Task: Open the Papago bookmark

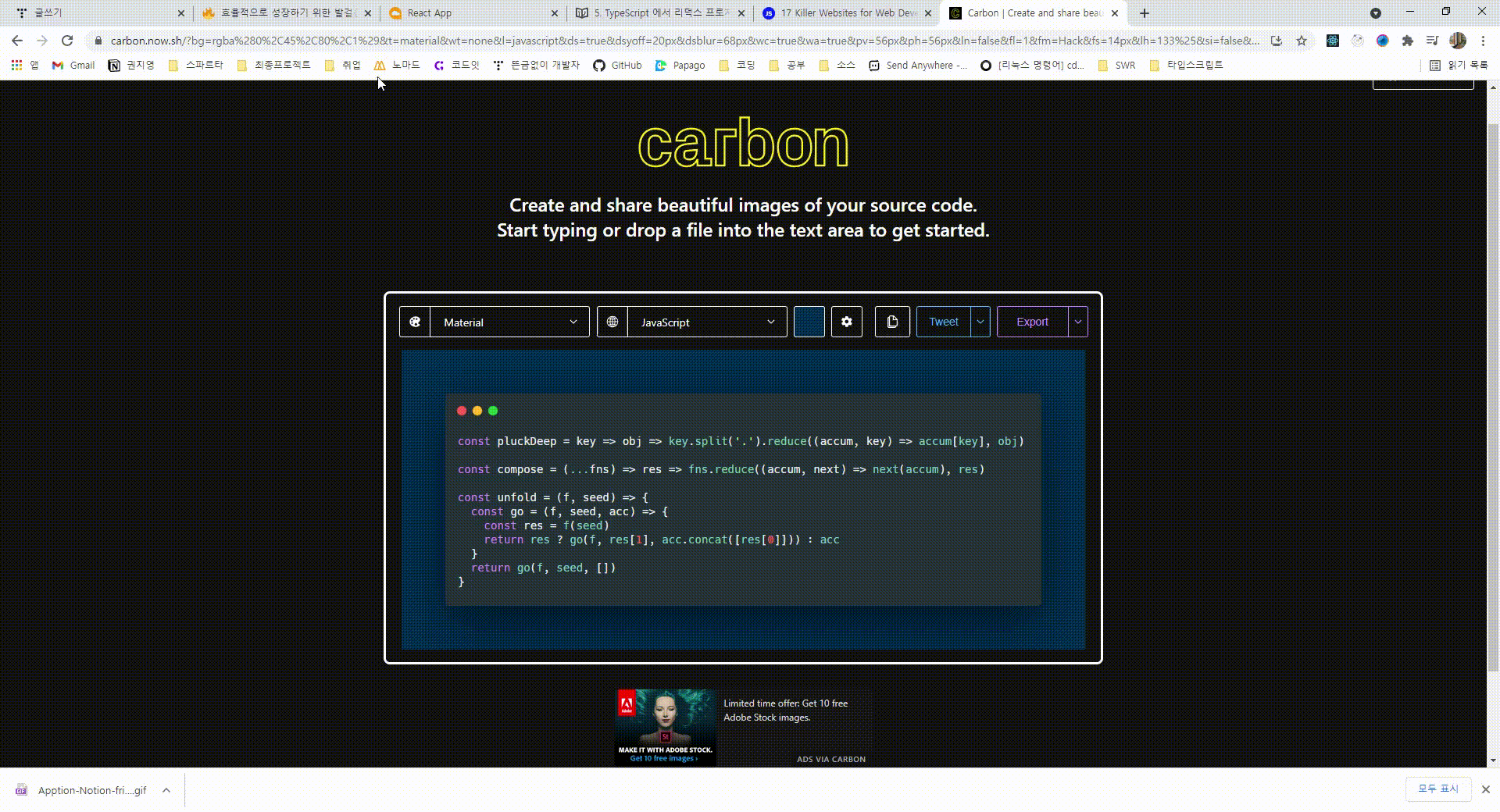Action: [x=680, y=66]
